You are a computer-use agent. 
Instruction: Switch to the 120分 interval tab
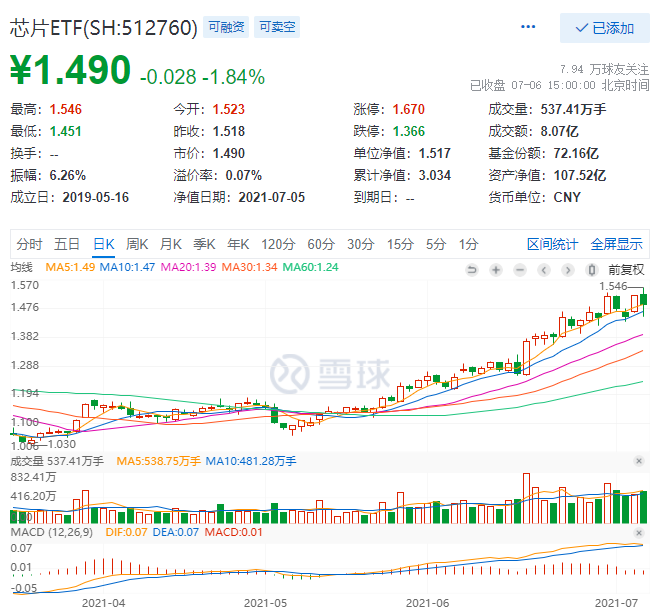pos(278,244)
